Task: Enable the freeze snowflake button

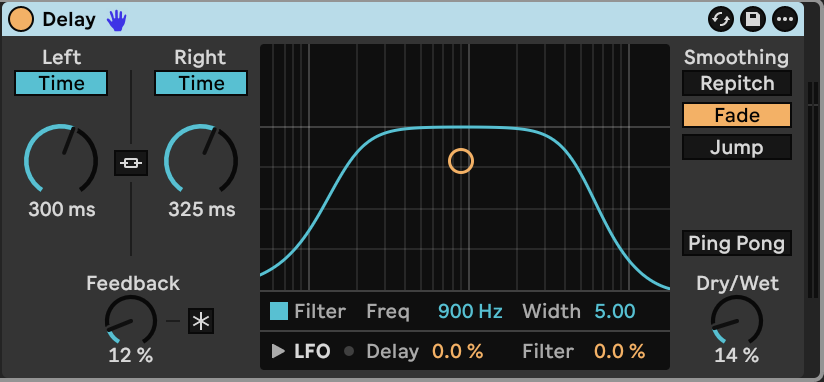Action: point(201,321)
